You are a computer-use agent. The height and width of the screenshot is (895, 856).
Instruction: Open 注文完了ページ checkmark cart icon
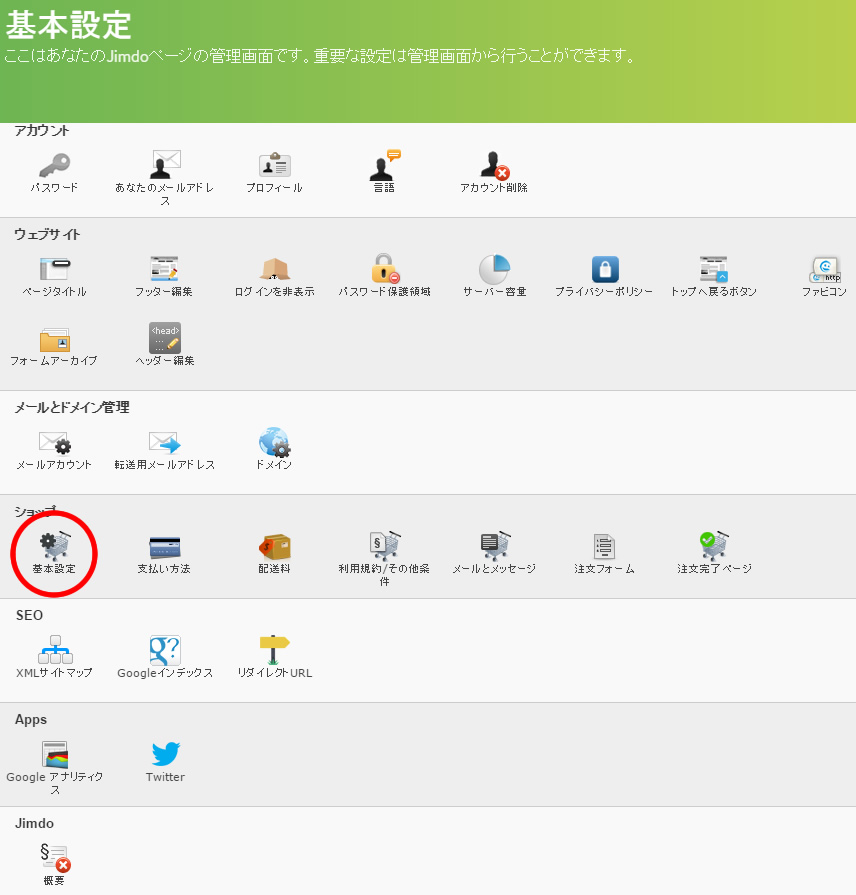(714, 546)
